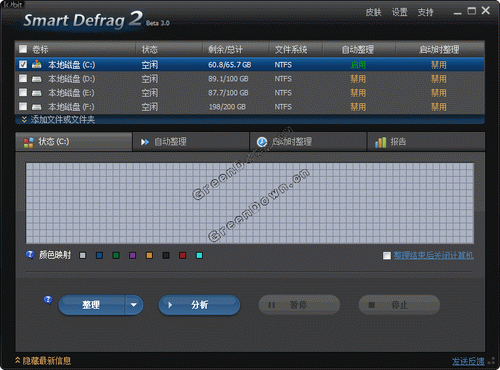This screenshot has width=500, height=370.
Task: Click the bar chart icon on 报告 tab
Action: click(x=380, y=142)
